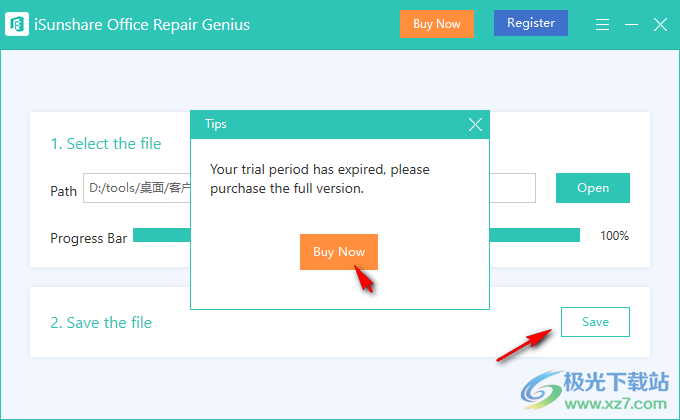This screenshot has height=420, width=680.
Task: Click the '1. Select the file' heading
Action: coord(106,144)
